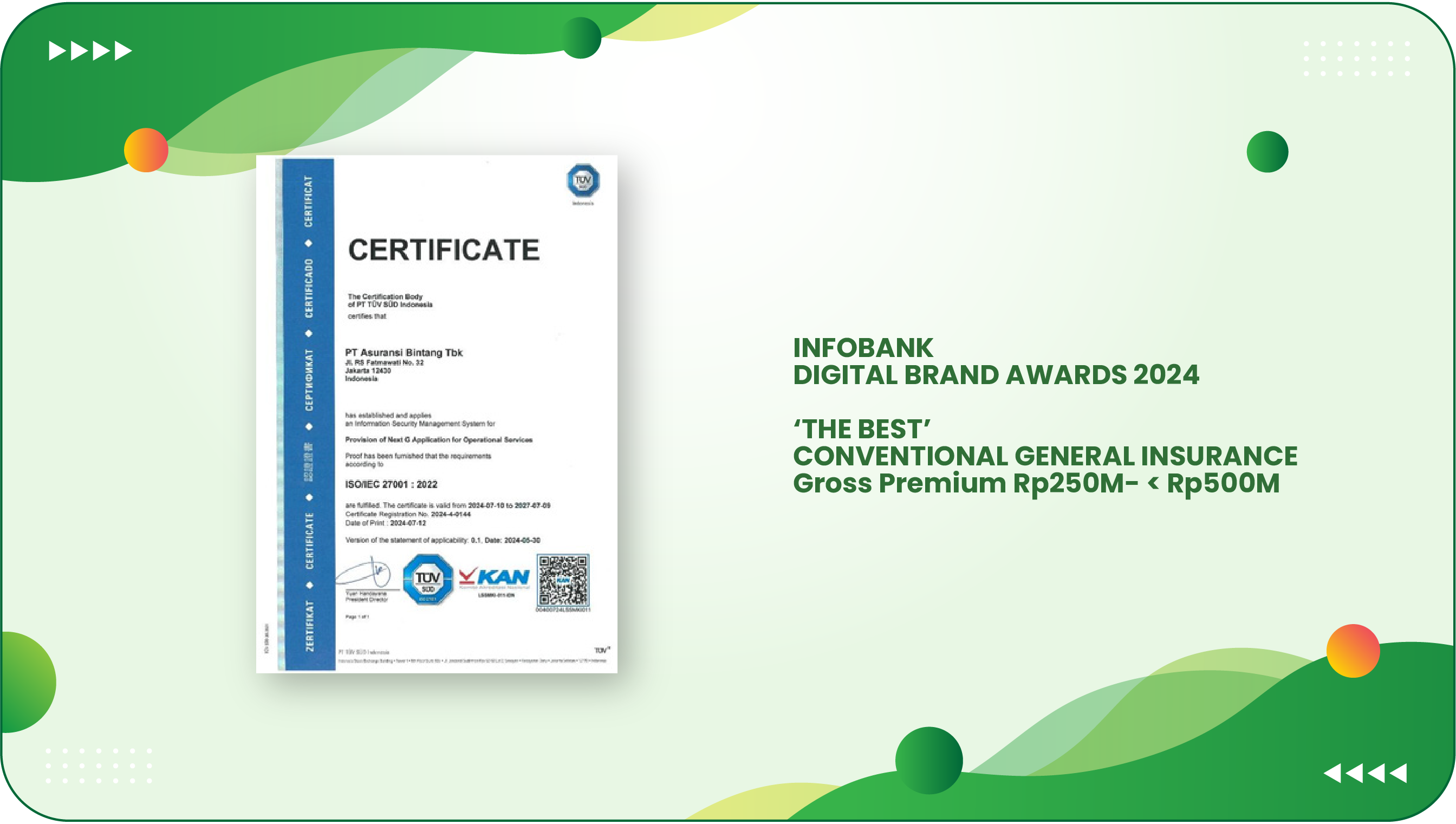1456x824 pixels.
Task: Click 'of PT TÜV SÜD Indonesia' text
Action: [390, 304]
